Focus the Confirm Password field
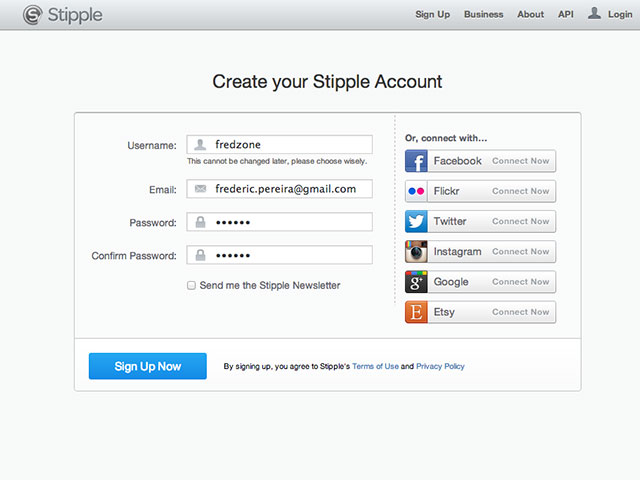Screen dimensions: 640x480 (x=280, y=255)
